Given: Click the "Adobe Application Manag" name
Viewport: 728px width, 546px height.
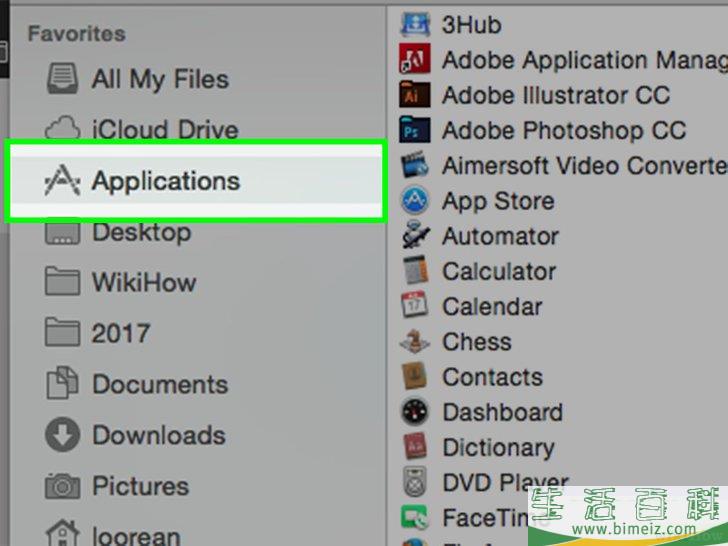Looking at the screenshot, I should [x=585, y=61].
